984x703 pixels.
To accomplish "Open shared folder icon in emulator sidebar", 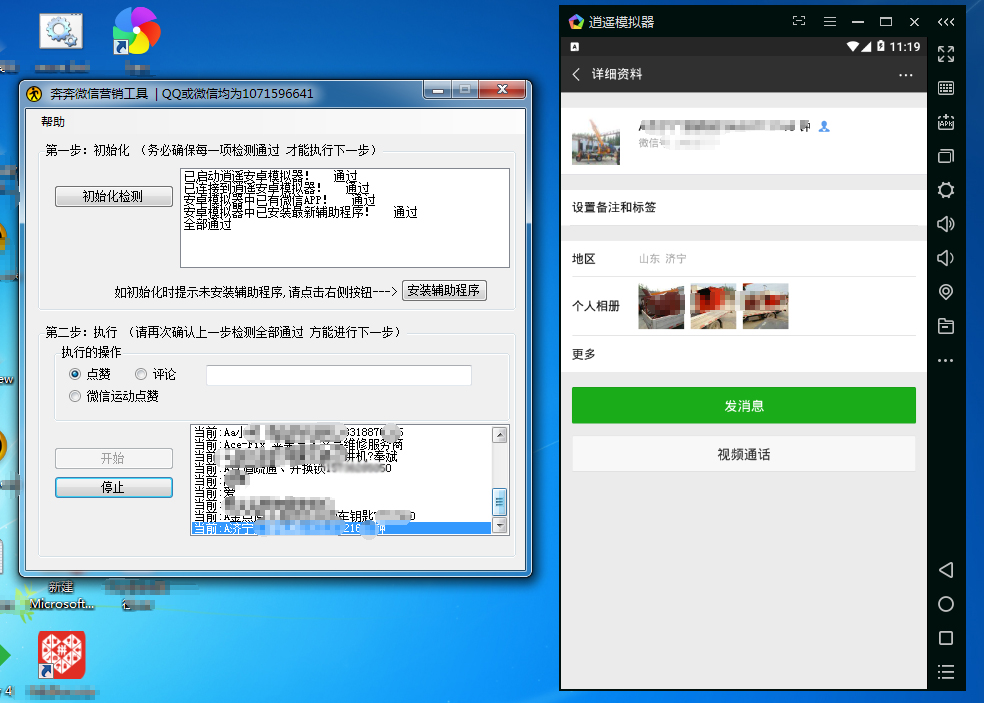I will (x=946, y=326).
